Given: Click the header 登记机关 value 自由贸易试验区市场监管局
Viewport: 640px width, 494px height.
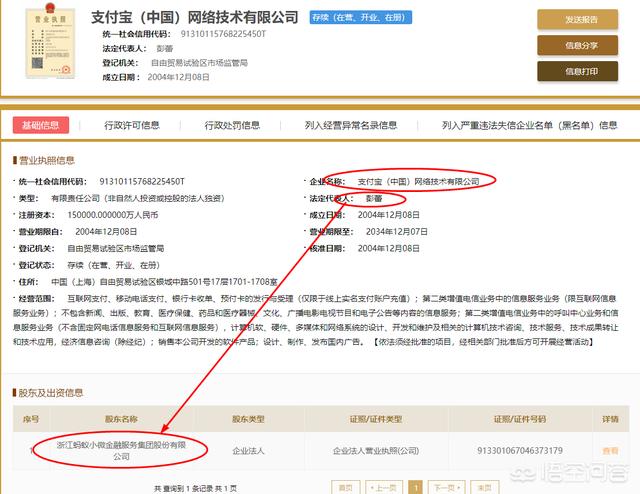Looking at the screenshot, I should click(x=199, y=63).
